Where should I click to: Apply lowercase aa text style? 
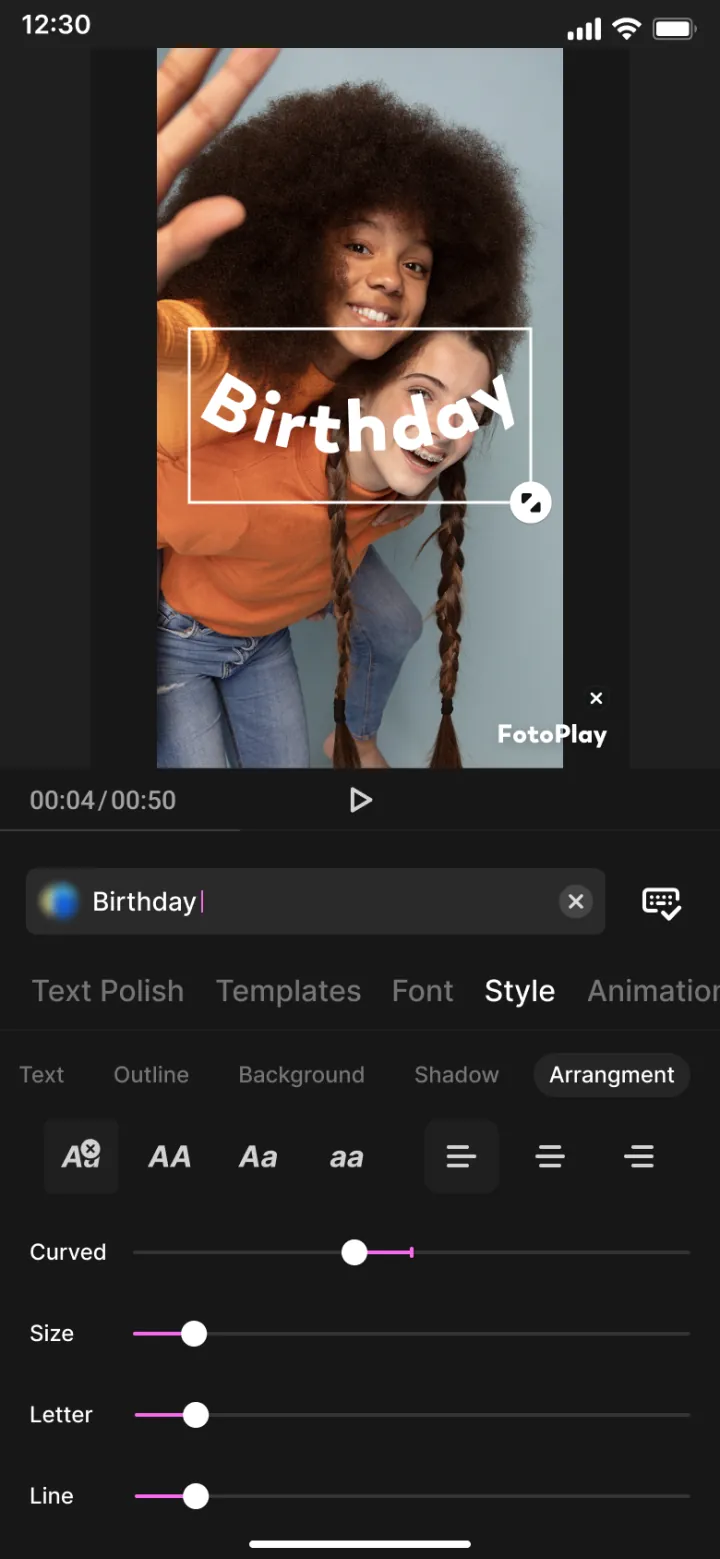[x=346, y=1158]
